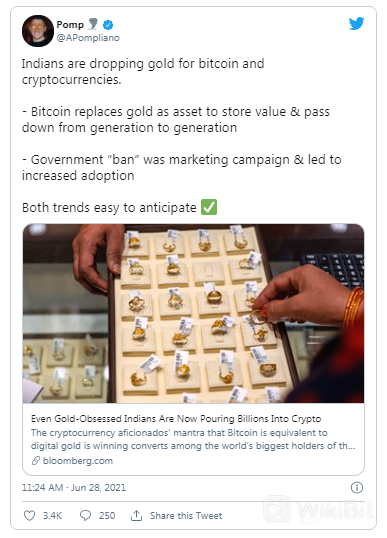Open replies via speech bubble icon
The height and width of the screenshot is (538, 387).
(85, 515)
